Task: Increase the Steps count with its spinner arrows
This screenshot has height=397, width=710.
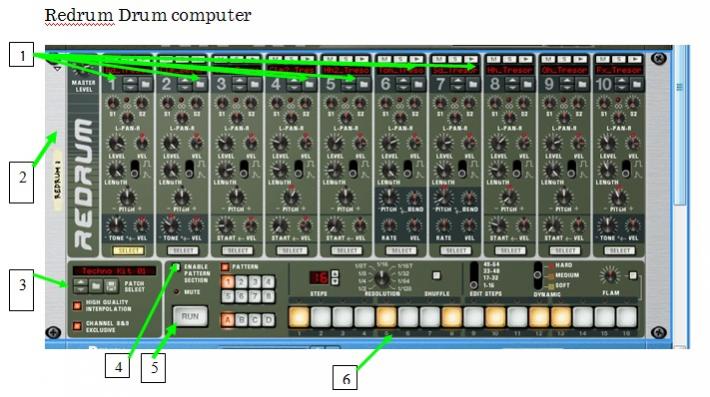Action: point(335,273)
